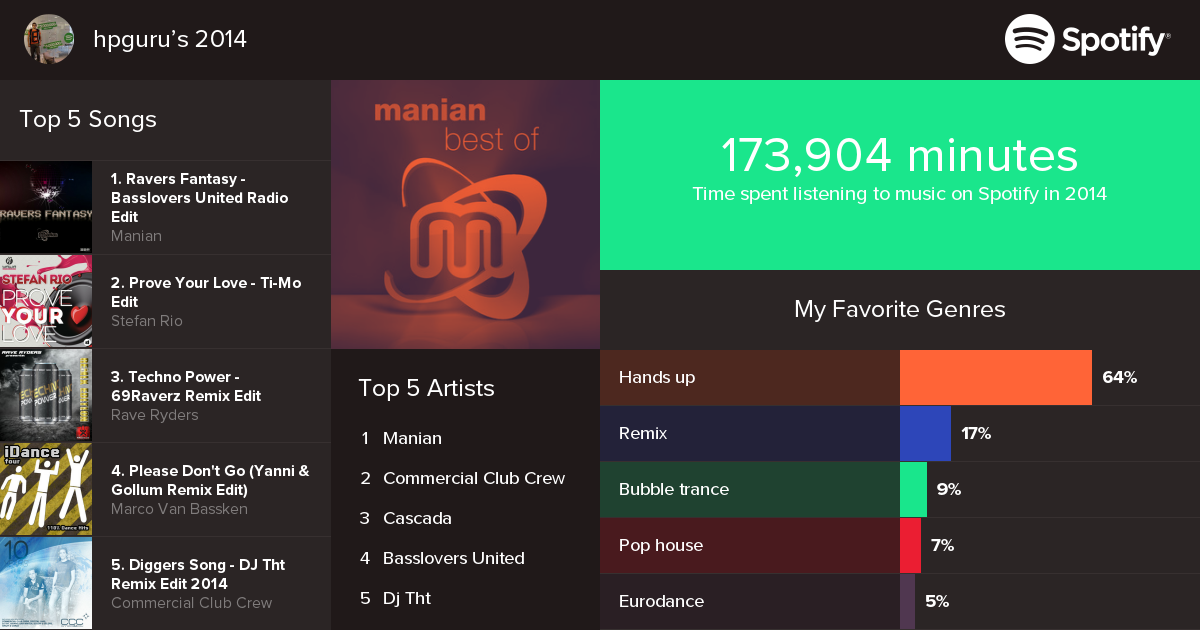Click the green Bubble trance bar
Screen dimensions: 1200x630
click(x=913, y=489)
